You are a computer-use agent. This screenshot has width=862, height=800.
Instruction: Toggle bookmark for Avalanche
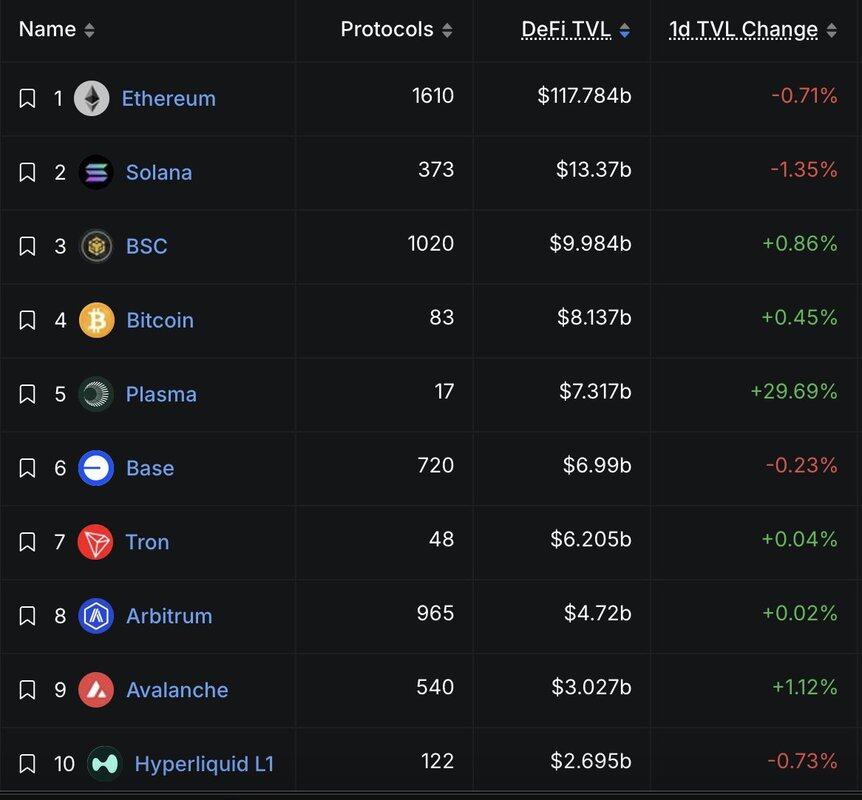point(27,689)
